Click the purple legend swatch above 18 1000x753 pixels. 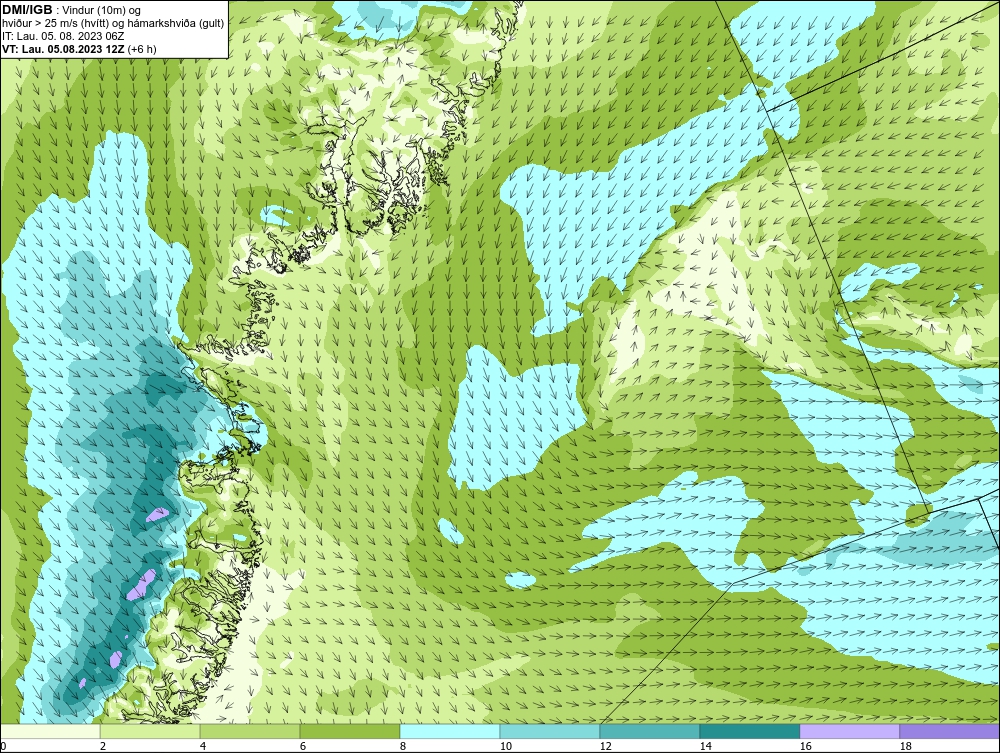pyautogui.click(x=950, y=731)
